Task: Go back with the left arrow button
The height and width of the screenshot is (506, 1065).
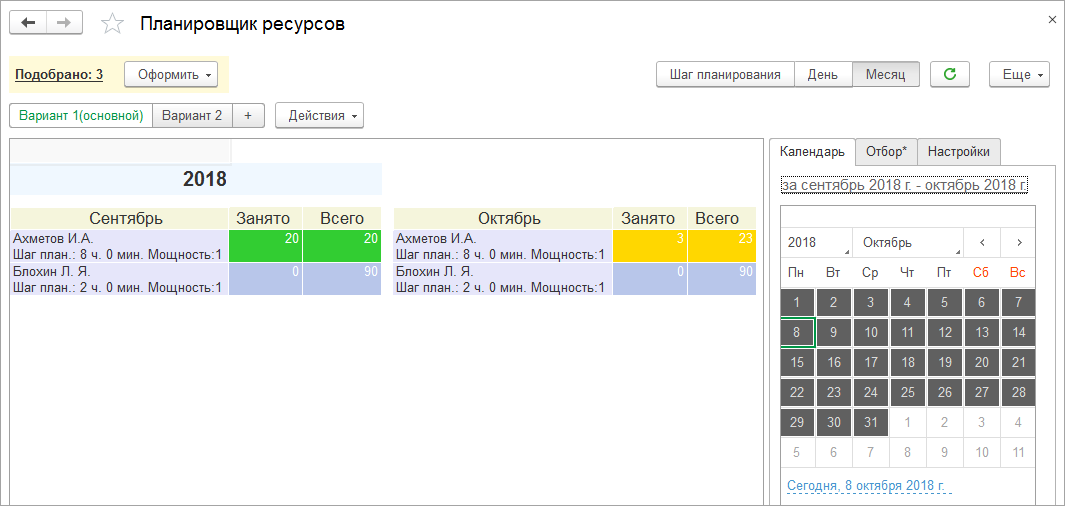Action: coord(27,22)
